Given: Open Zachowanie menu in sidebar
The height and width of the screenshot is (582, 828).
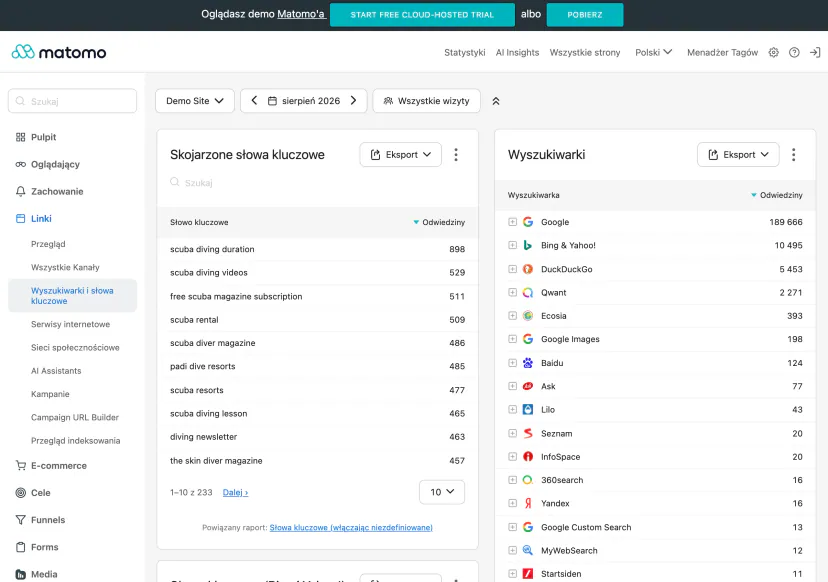Looking at the screenshot, I should tap(57, 191).
